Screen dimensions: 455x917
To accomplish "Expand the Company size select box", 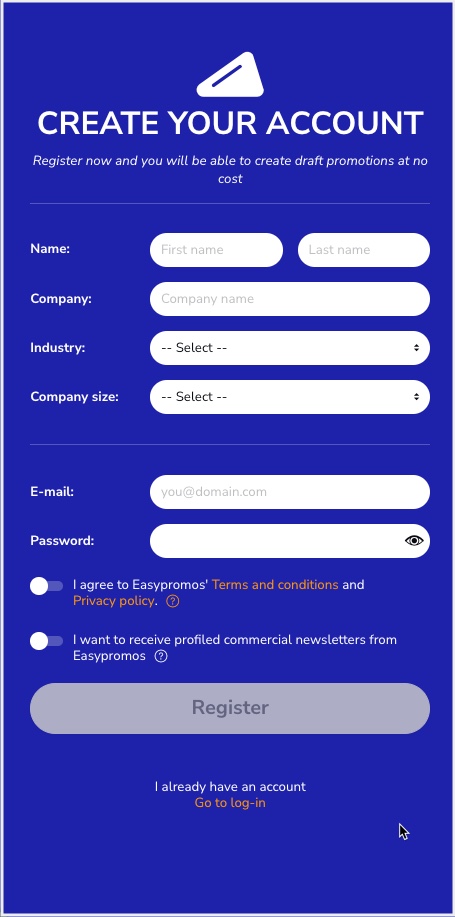I will point(290,397).
